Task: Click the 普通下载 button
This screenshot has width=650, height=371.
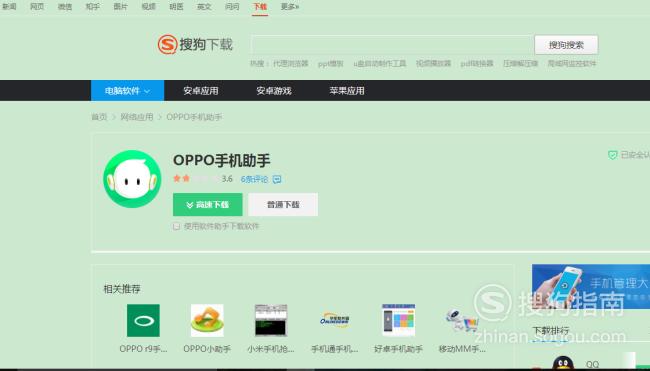Action: (283, 204)
